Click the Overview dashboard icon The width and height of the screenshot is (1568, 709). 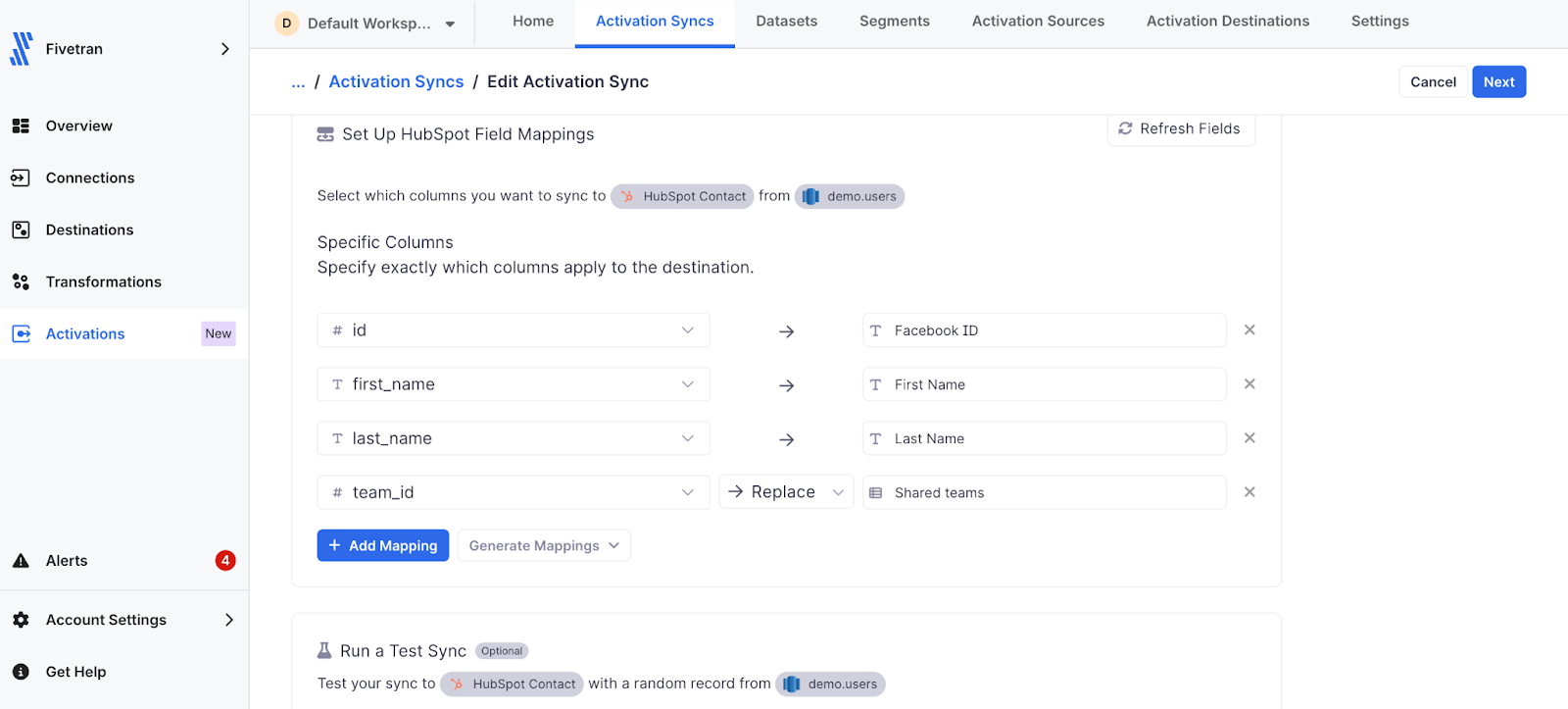click(x=21, y=126)
